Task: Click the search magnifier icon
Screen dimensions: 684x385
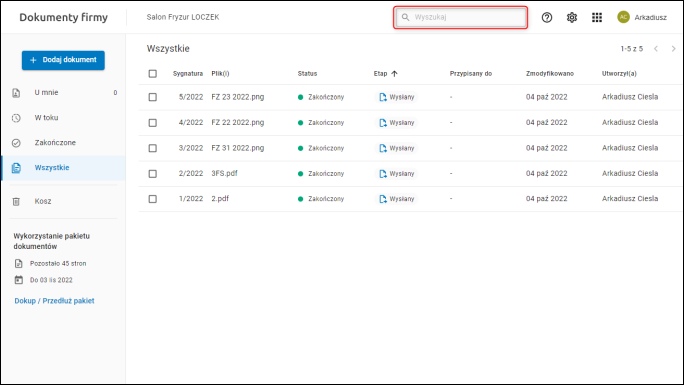Action: point(405,17)
